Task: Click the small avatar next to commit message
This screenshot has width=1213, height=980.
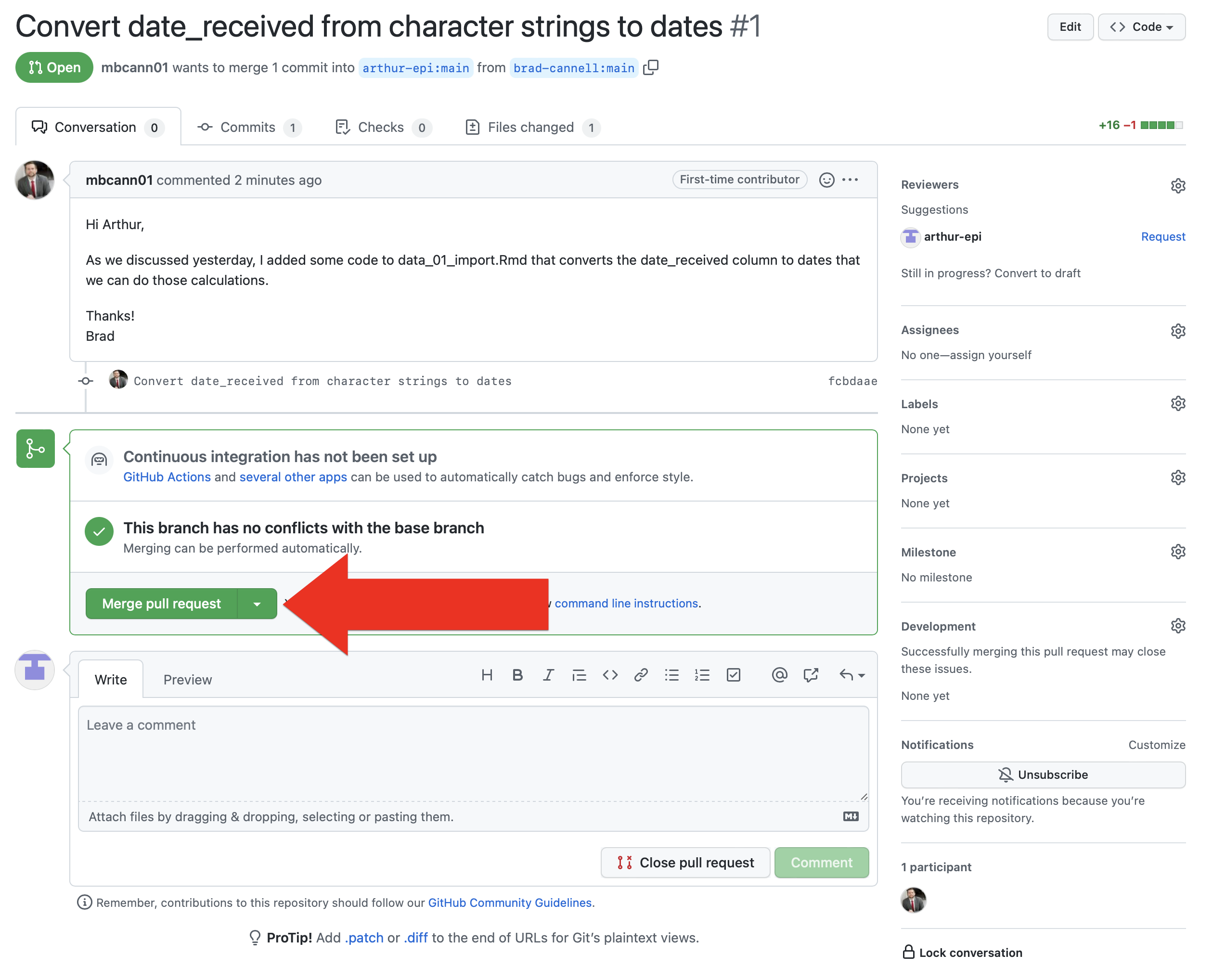Action: click(x=118, y=379)
